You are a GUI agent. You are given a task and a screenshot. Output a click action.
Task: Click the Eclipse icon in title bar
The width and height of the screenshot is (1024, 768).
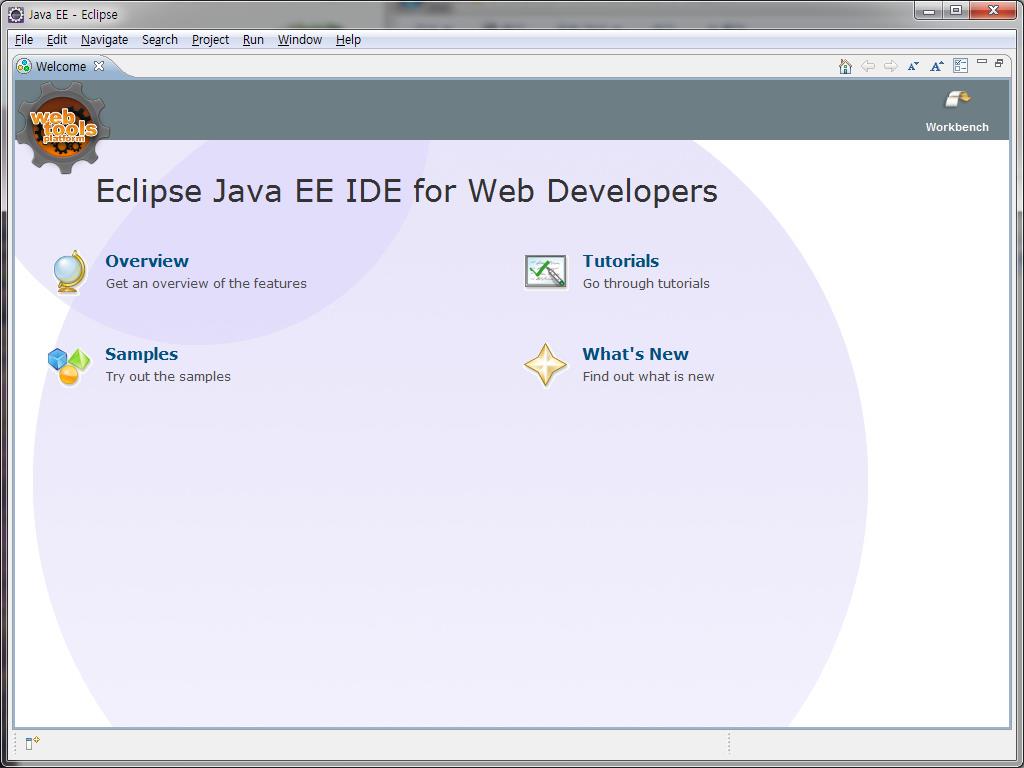coord(16,14)
